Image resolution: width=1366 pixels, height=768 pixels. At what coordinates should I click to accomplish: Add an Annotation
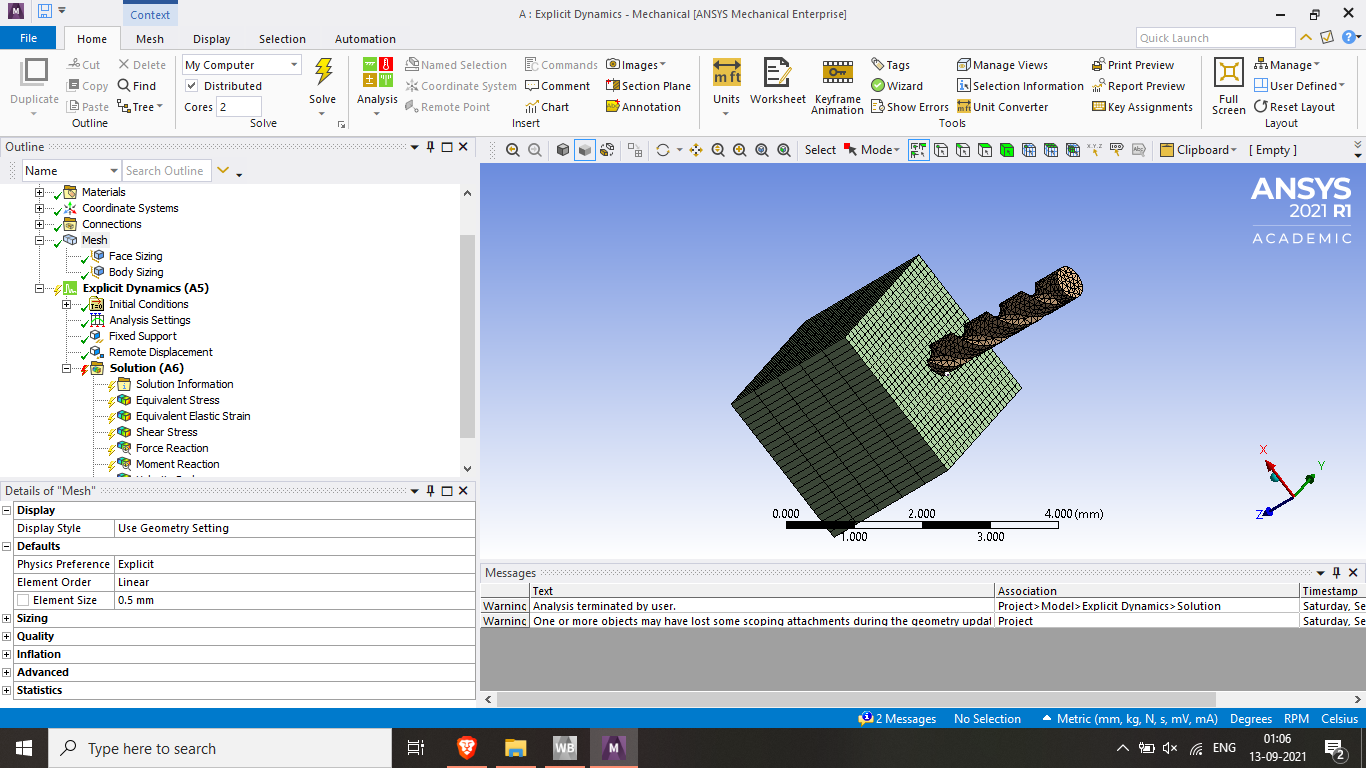(x=643, y=107)
